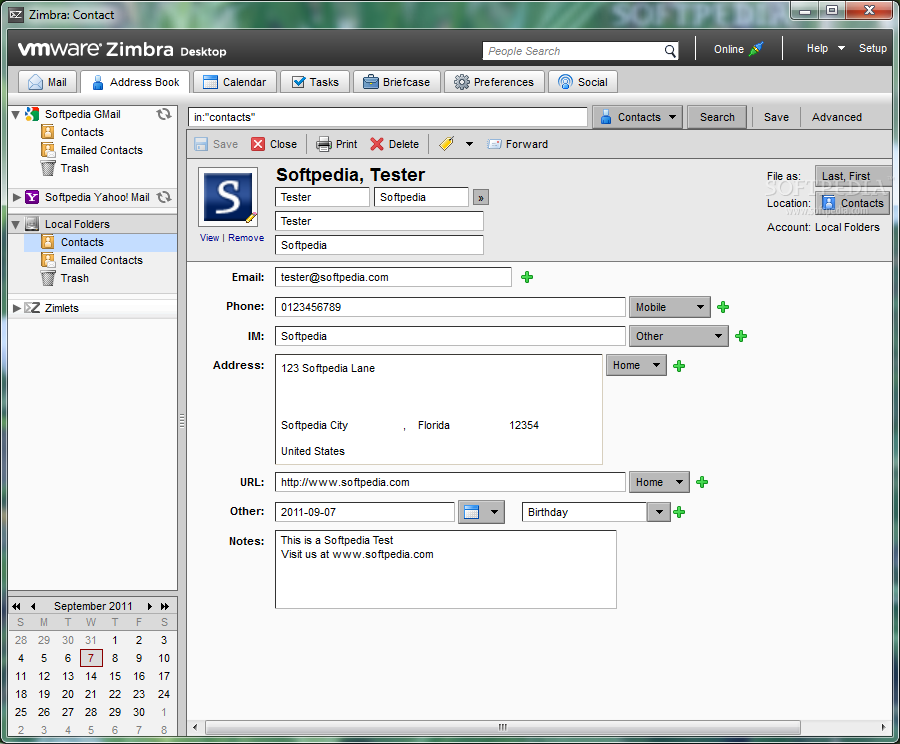Add another IM with the plus icon
The image size is (900, 744).
(741, 336)
